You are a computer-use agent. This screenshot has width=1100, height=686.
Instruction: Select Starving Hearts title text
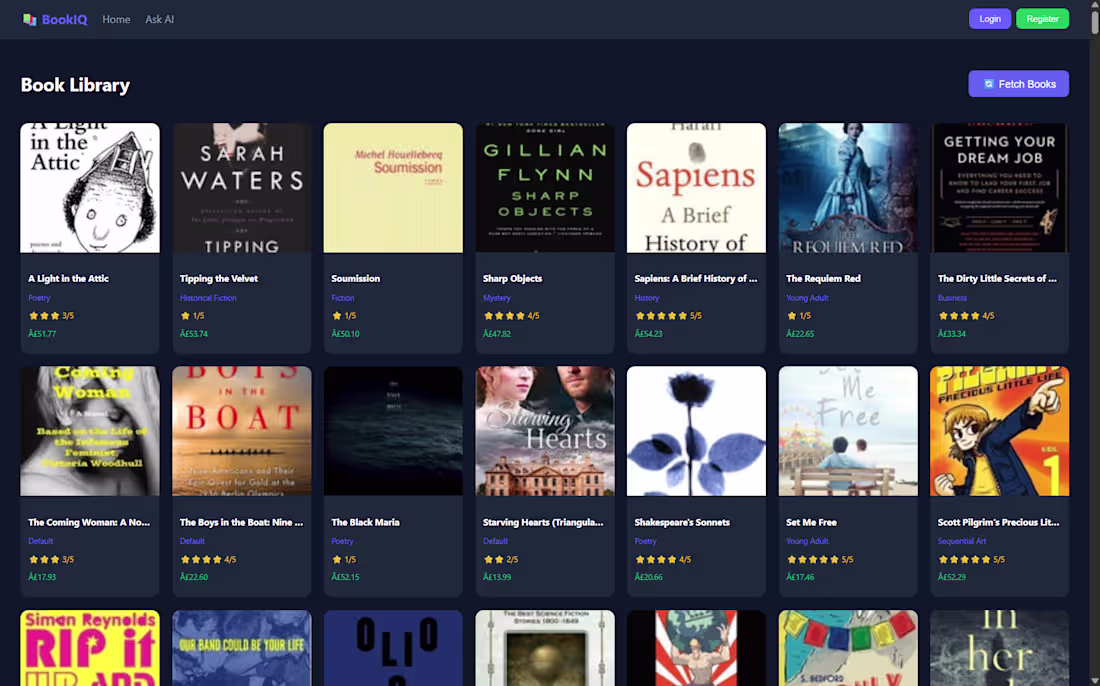click(543, 523)
